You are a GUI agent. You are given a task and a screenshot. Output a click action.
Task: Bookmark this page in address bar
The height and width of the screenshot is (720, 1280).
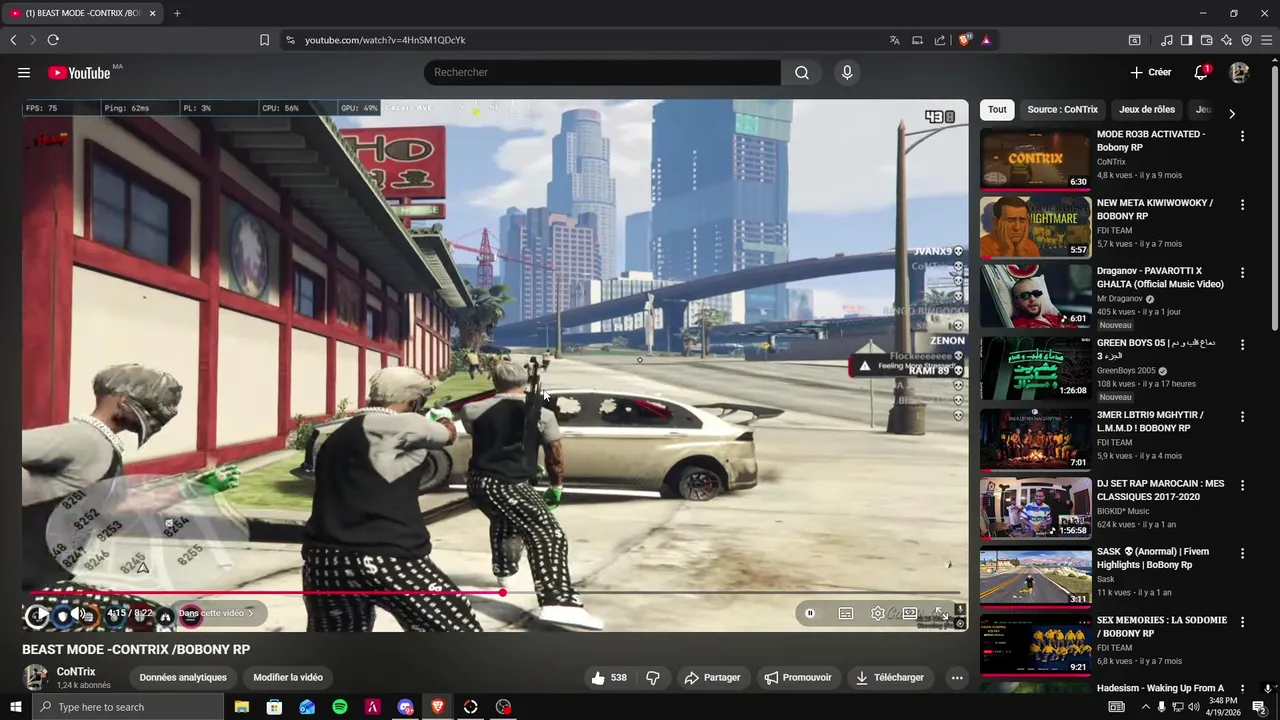click(x=264, y=40)
